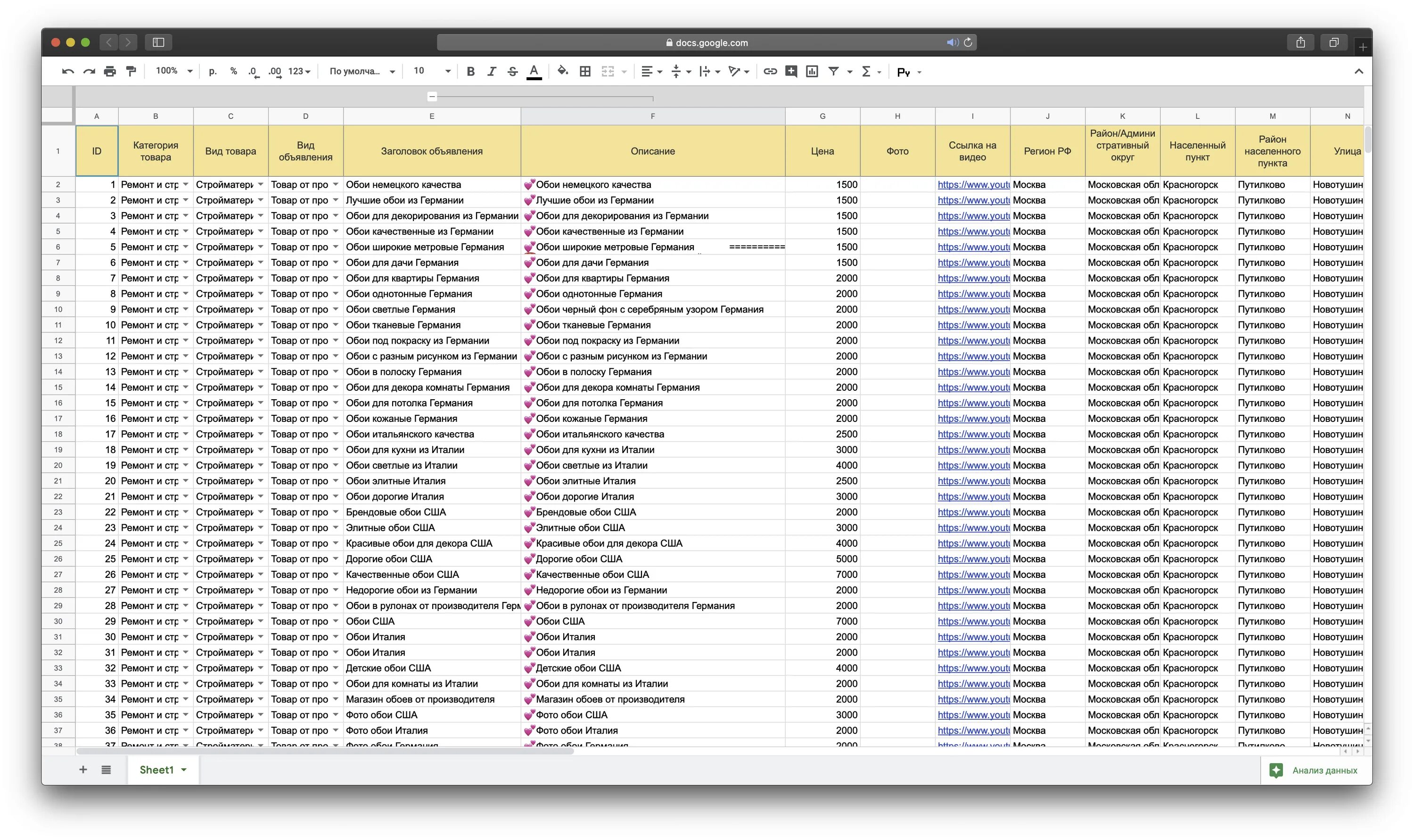Open the all sheets list

click(107, 770)
